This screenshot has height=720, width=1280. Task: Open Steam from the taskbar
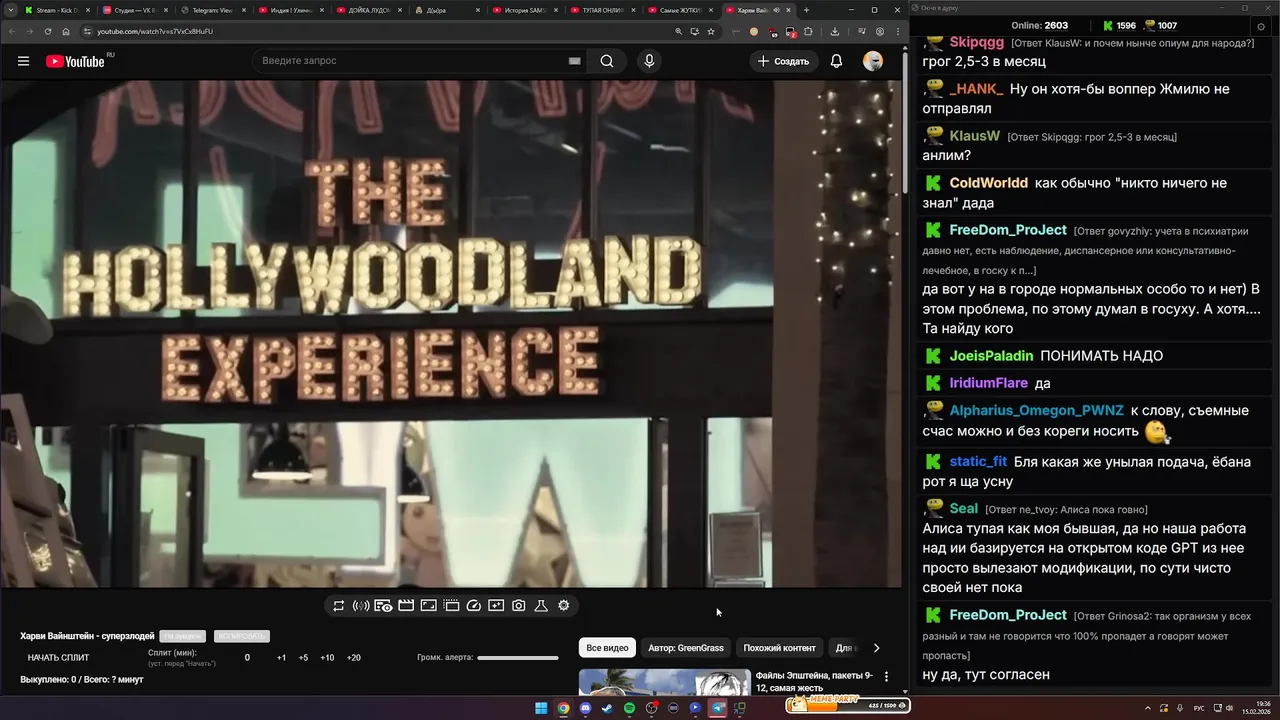tap(607, 708)
